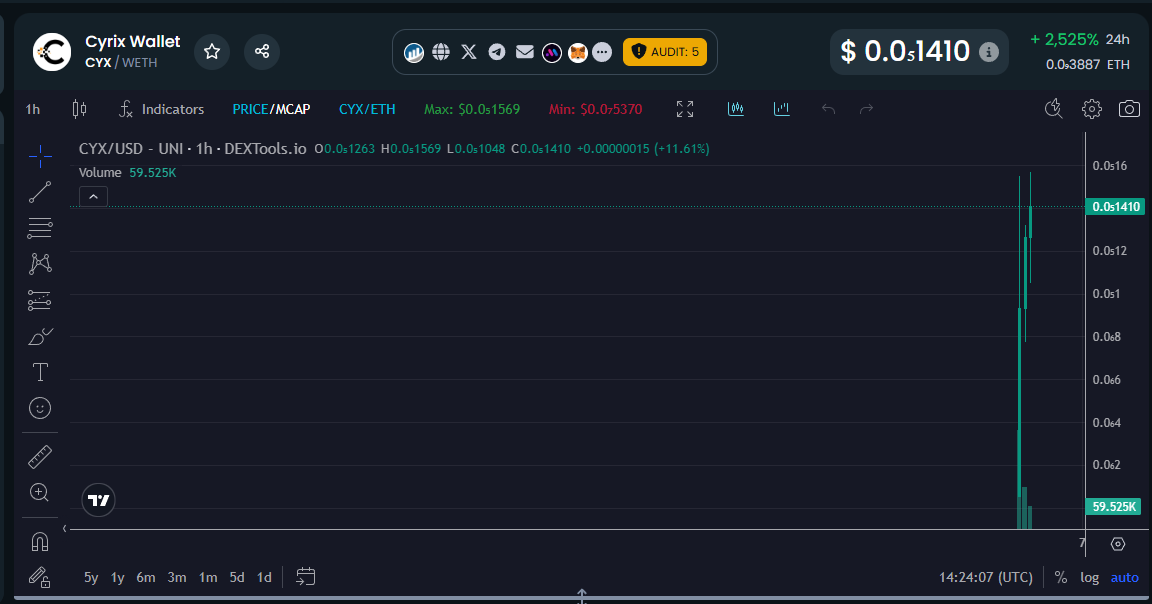Click the CYX/USD - UNI chart symbol title
Screen dimensions: 1152x604
click(192, 148)
